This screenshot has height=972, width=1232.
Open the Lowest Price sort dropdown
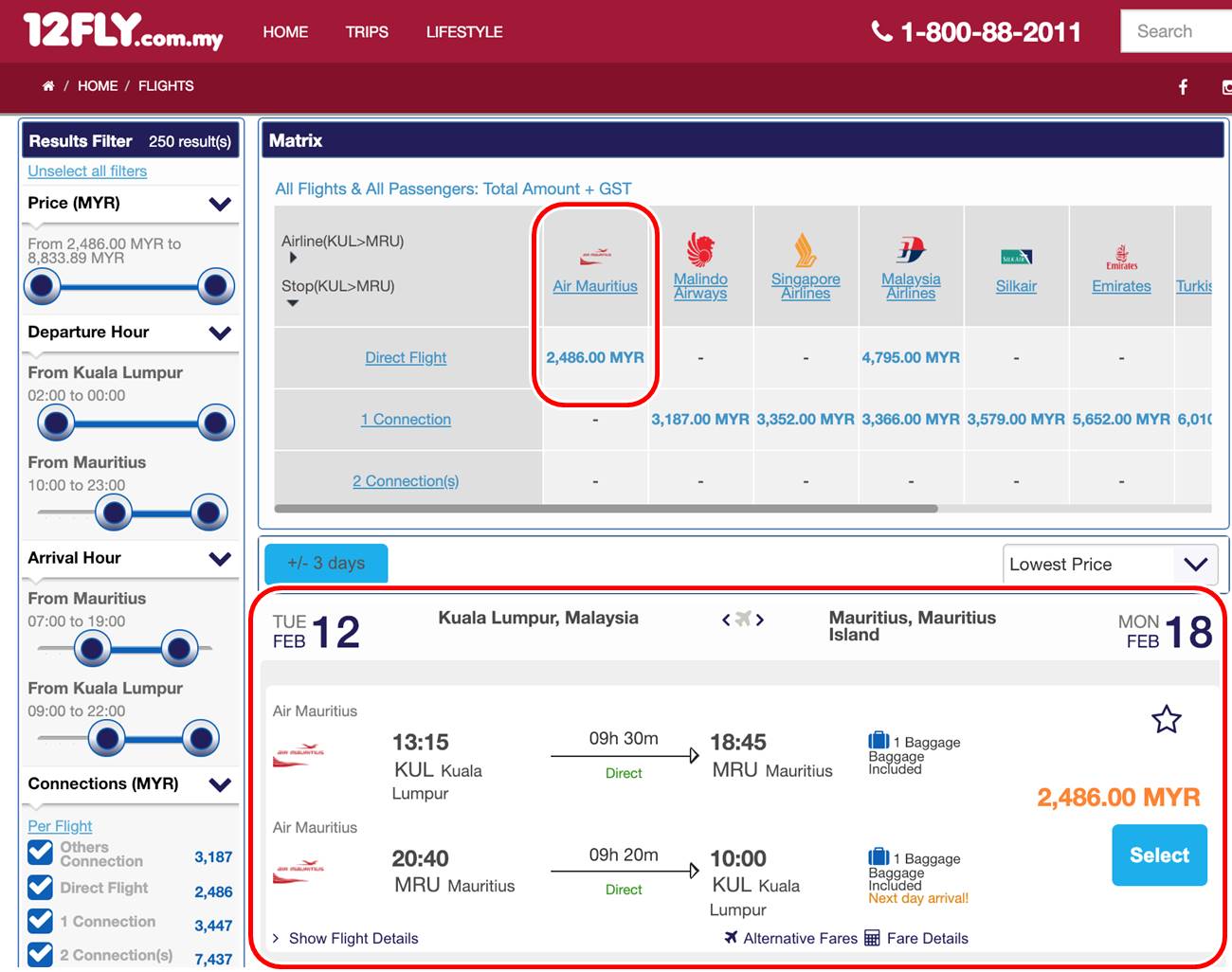(1111, 565)
